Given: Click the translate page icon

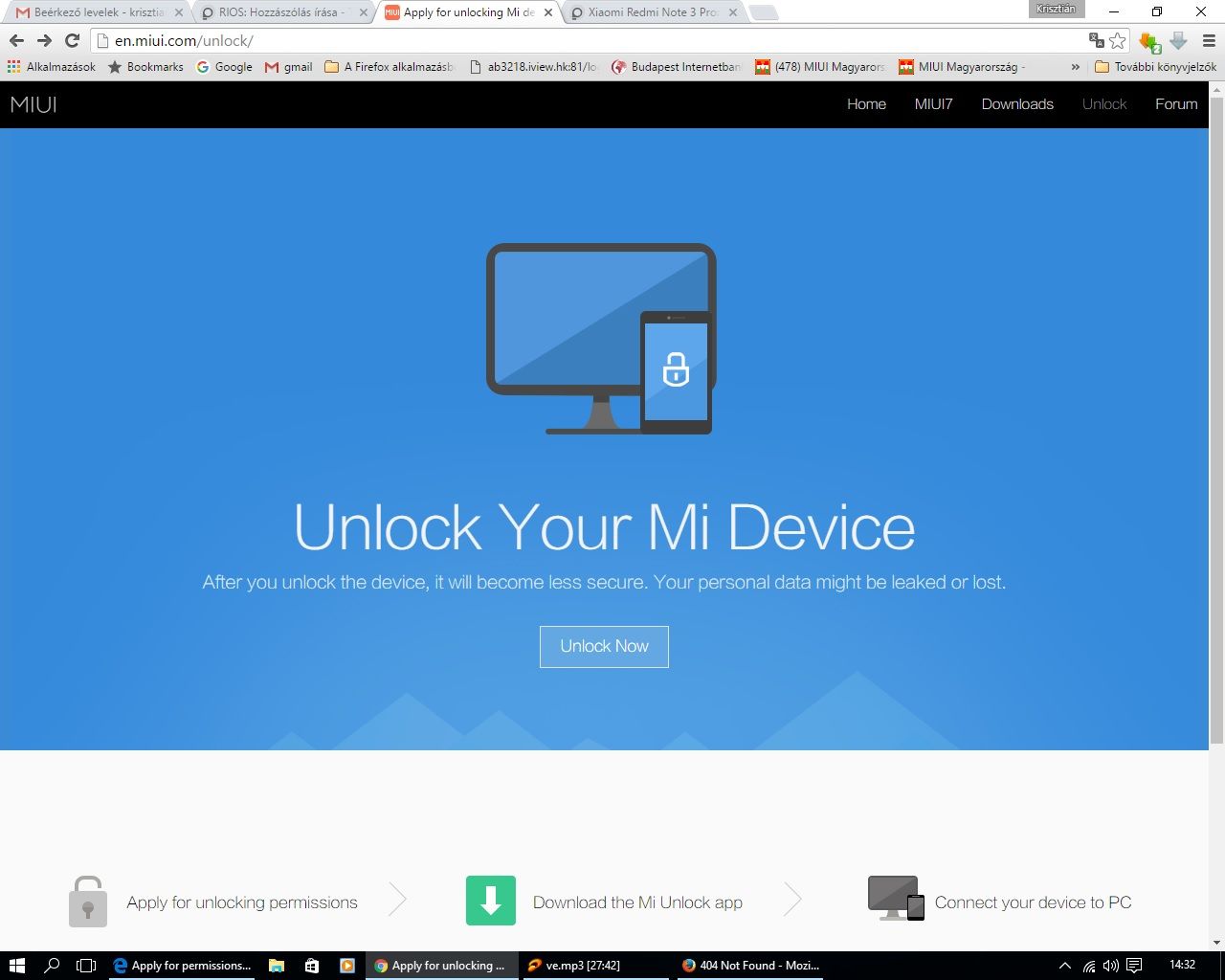Looking at the screenshot, I should [1097, 40].
